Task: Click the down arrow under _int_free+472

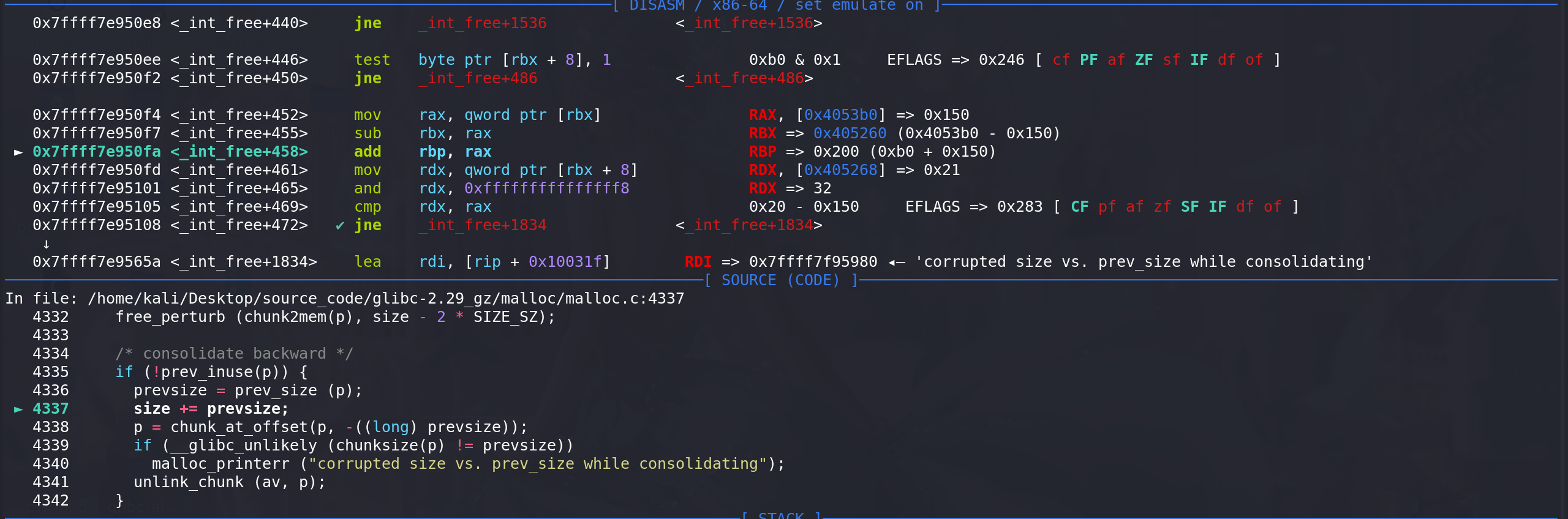Action: [46, 244]
